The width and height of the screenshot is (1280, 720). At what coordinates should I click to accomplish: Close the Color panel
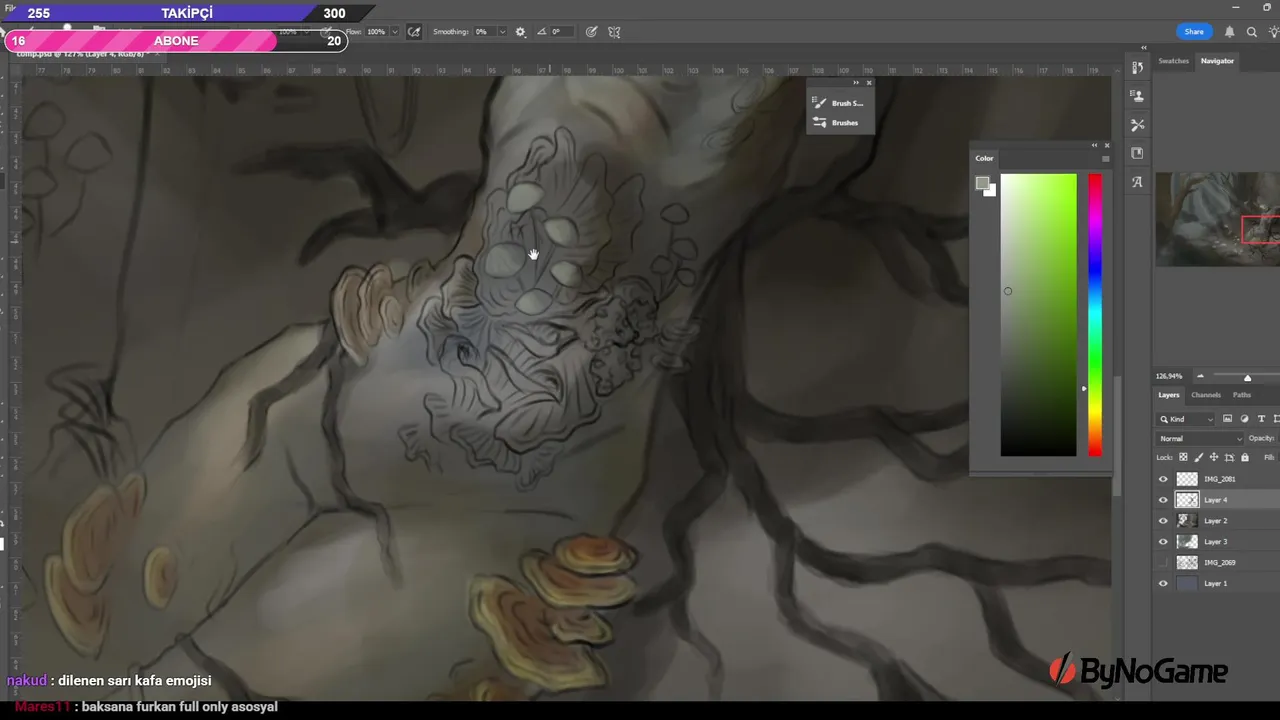tap(1106, 145)
